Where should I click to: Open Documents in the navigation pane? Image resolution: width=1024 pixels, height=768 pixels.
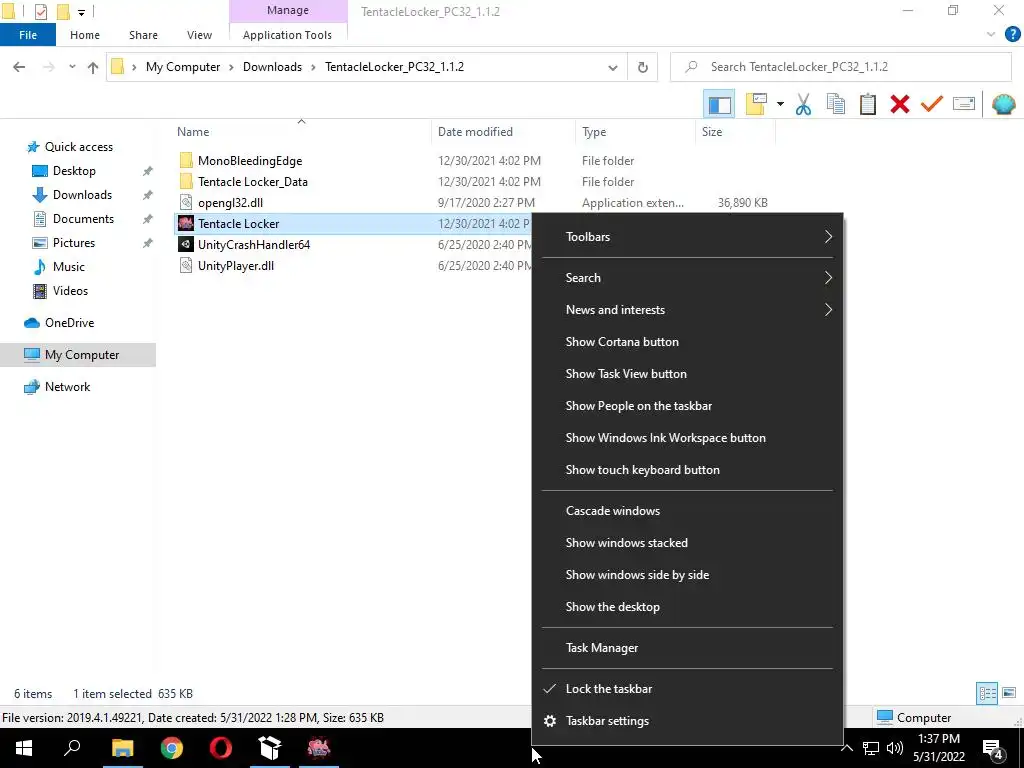click(x=83, y=219)
